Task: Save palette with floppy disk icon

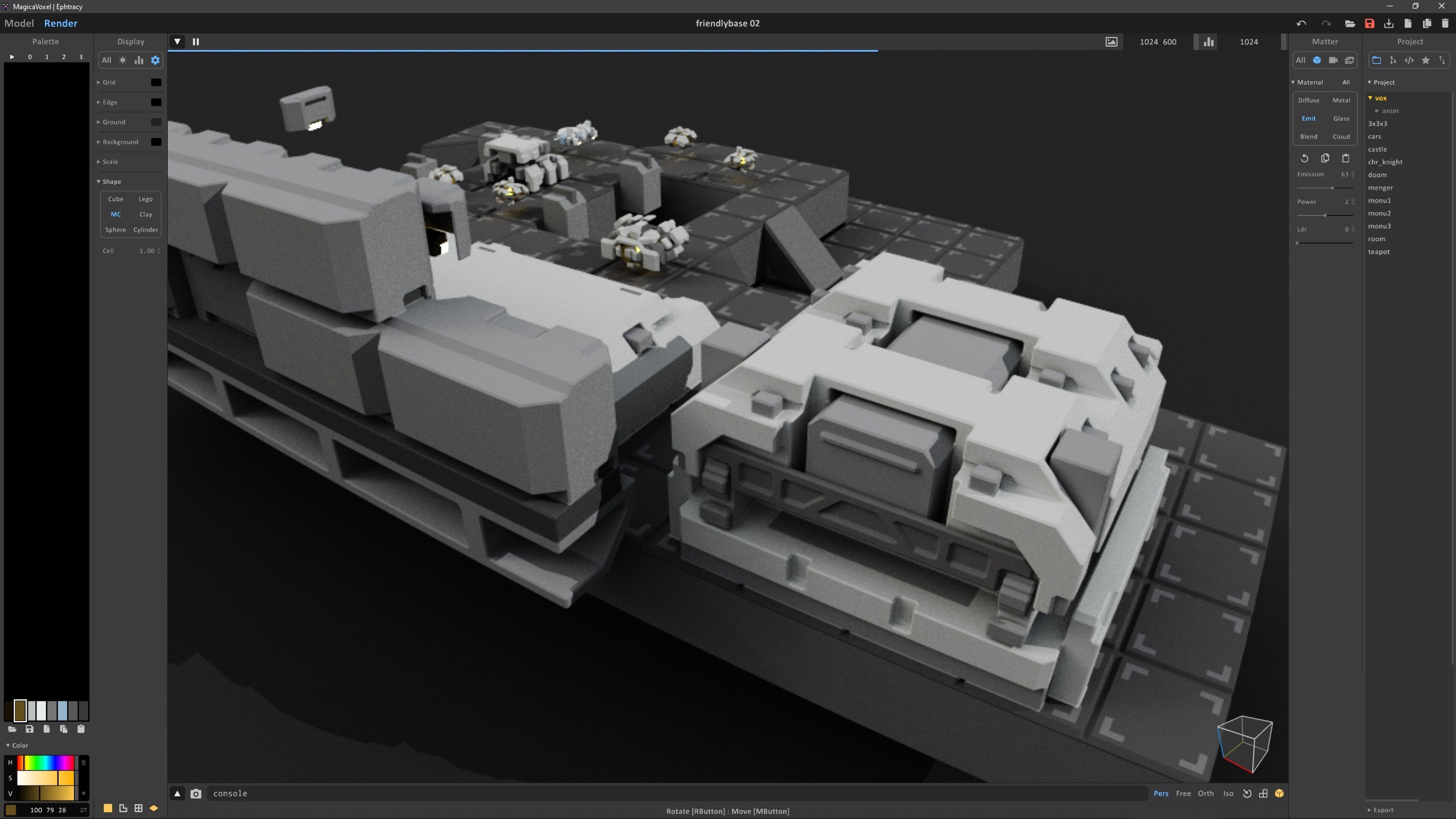Action: [30, 729]
